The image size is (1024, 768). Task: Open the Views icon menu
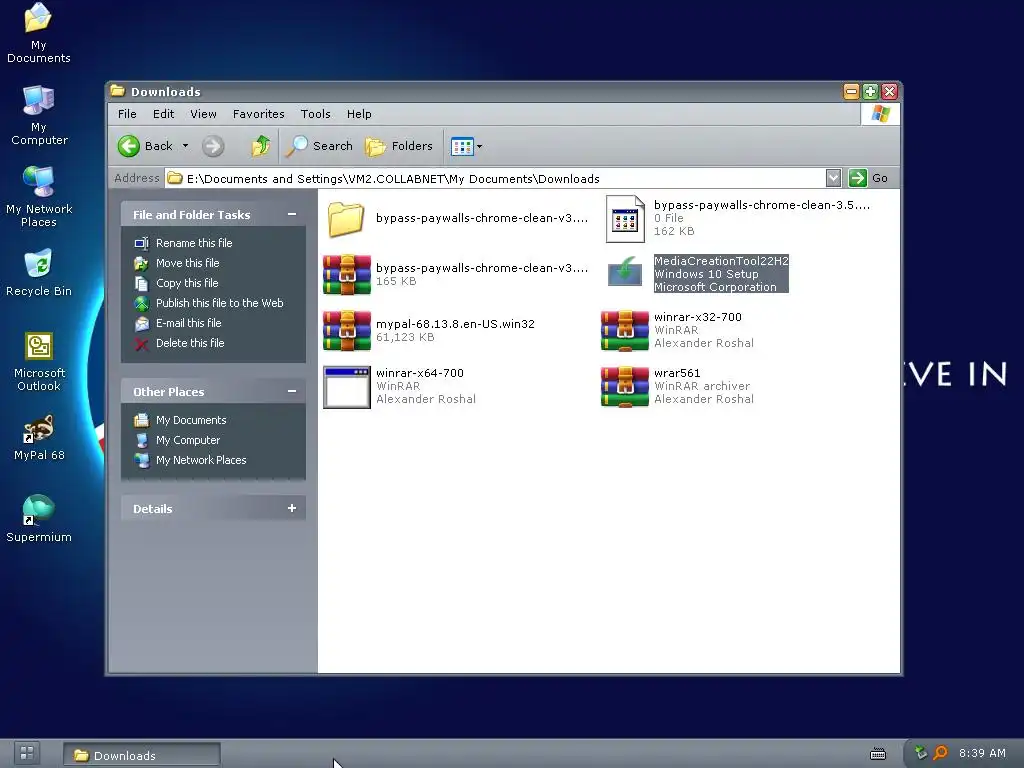[466, 146]
